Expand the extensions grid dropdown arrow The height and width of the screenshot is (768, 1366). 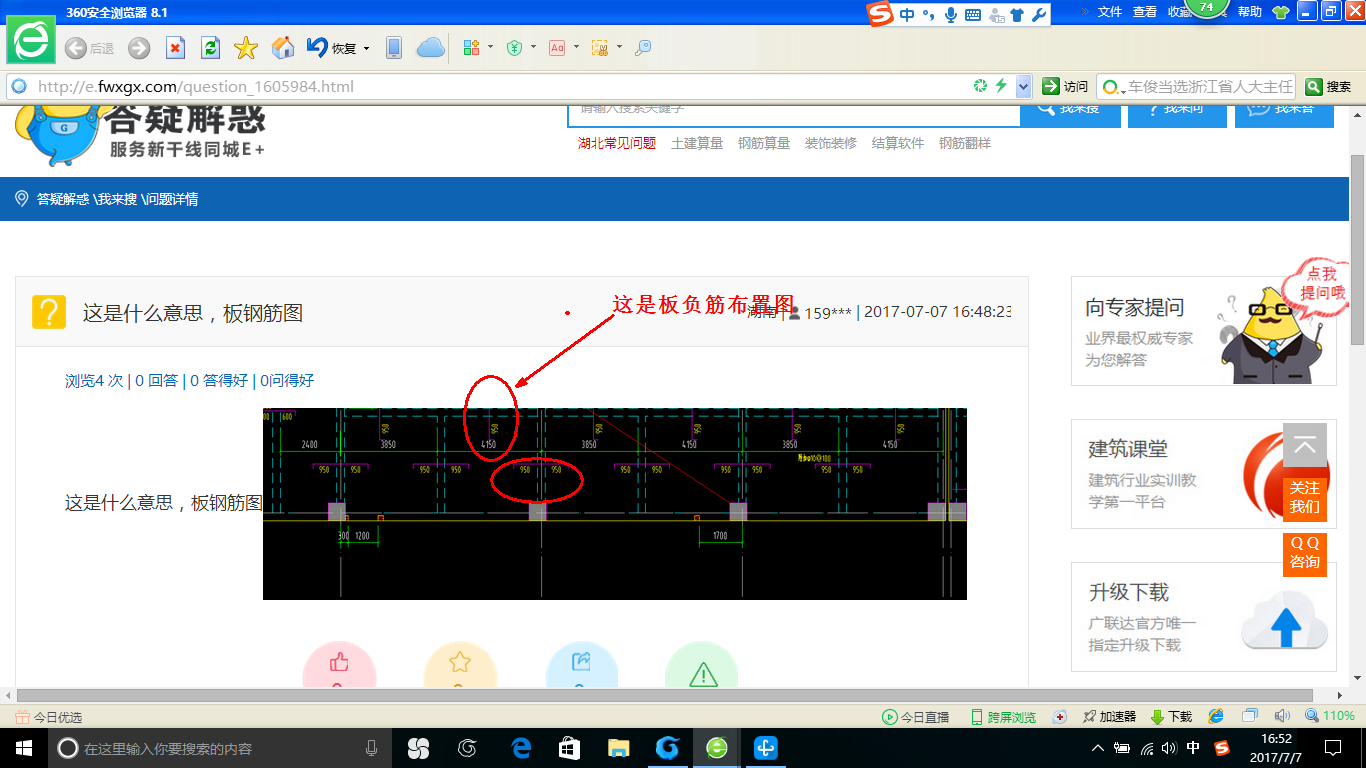tap(490, 48)
